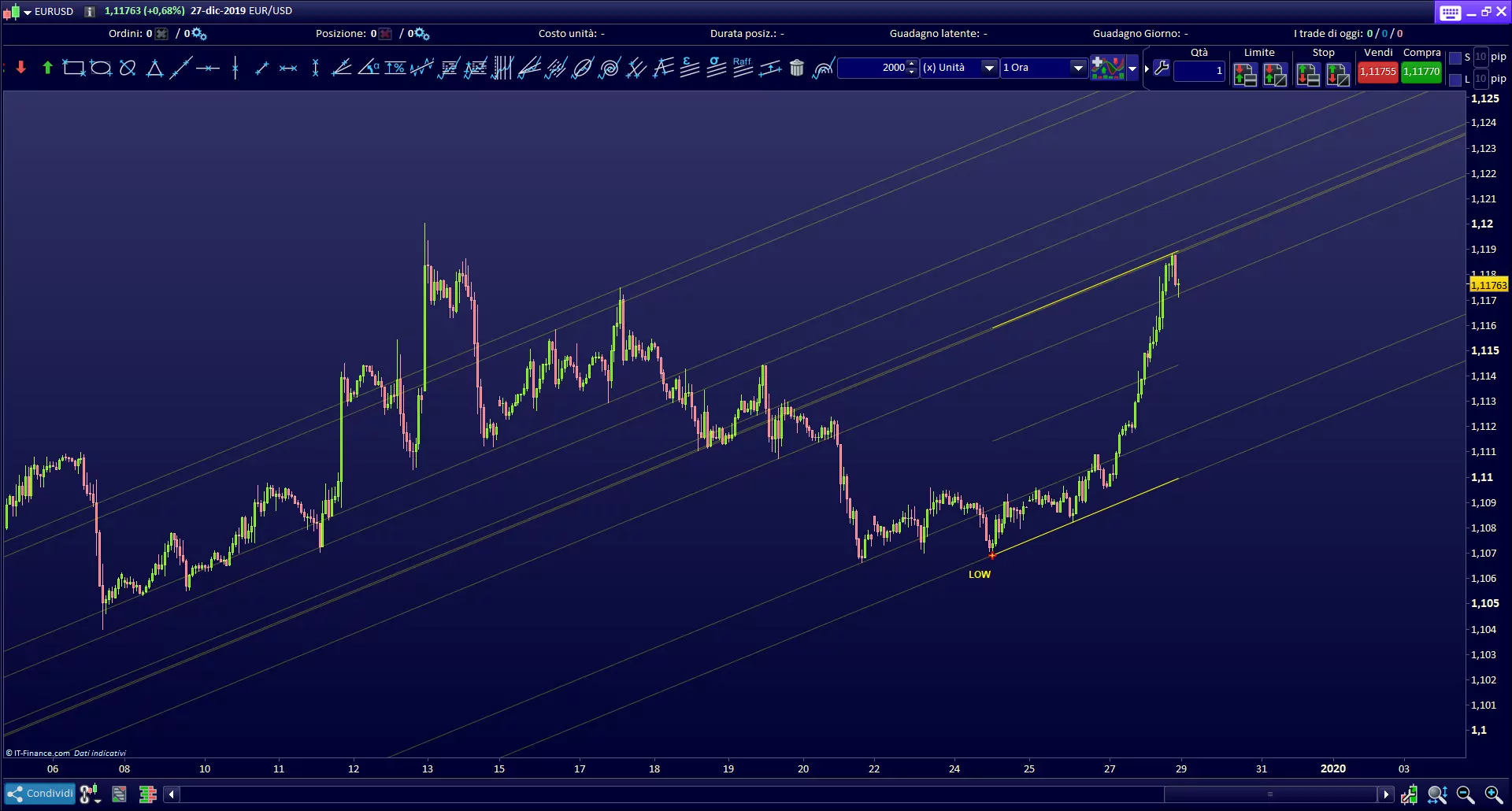The height and width of the screenshot is (811, 1512).
Task: Click the chart link icon near the scrollbar end
Action: click(1409, 794)
